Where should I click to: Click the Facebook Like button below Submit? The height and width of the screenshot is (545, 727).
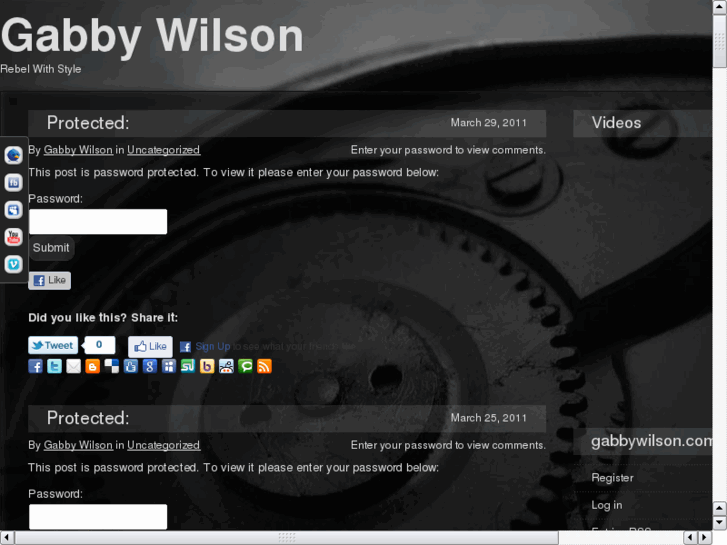pos(50,280)
